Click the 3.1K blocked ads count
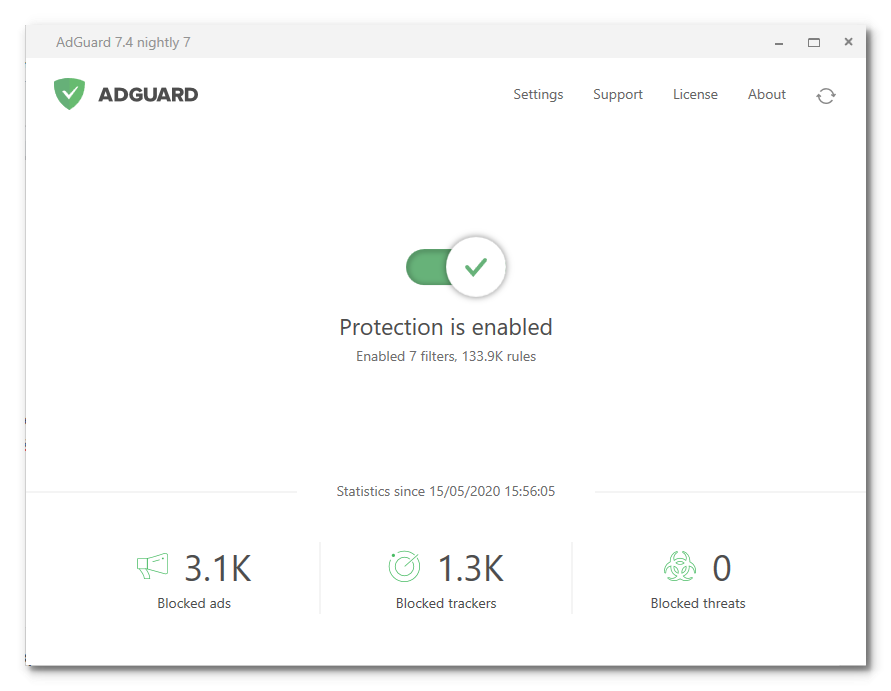 tap(218, 568)
